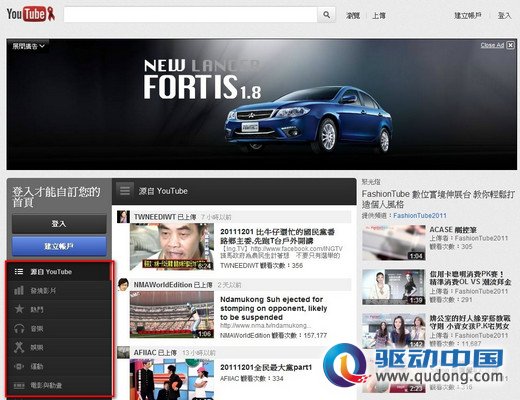Open 辦公室的好人緣穿搭教戰守則 video title

(470, 322)
